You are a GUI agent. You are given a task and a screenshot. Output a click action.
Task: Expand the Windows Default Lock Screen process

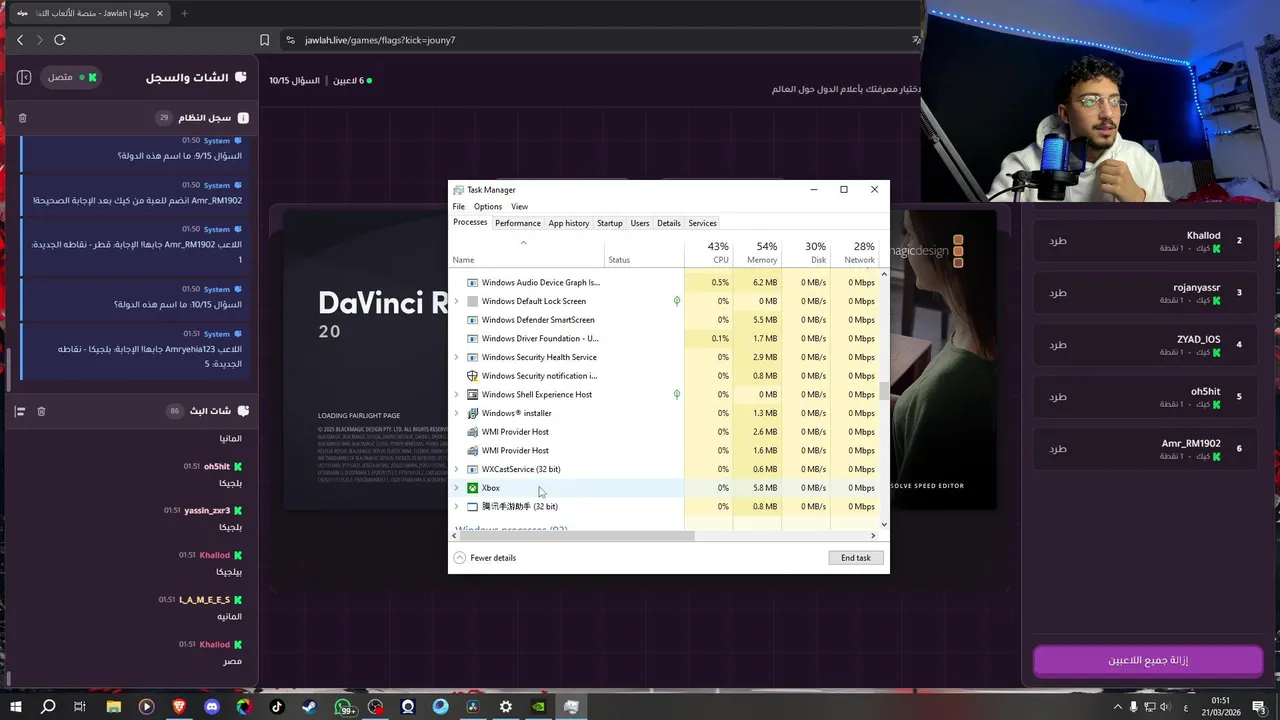[457, 301]
